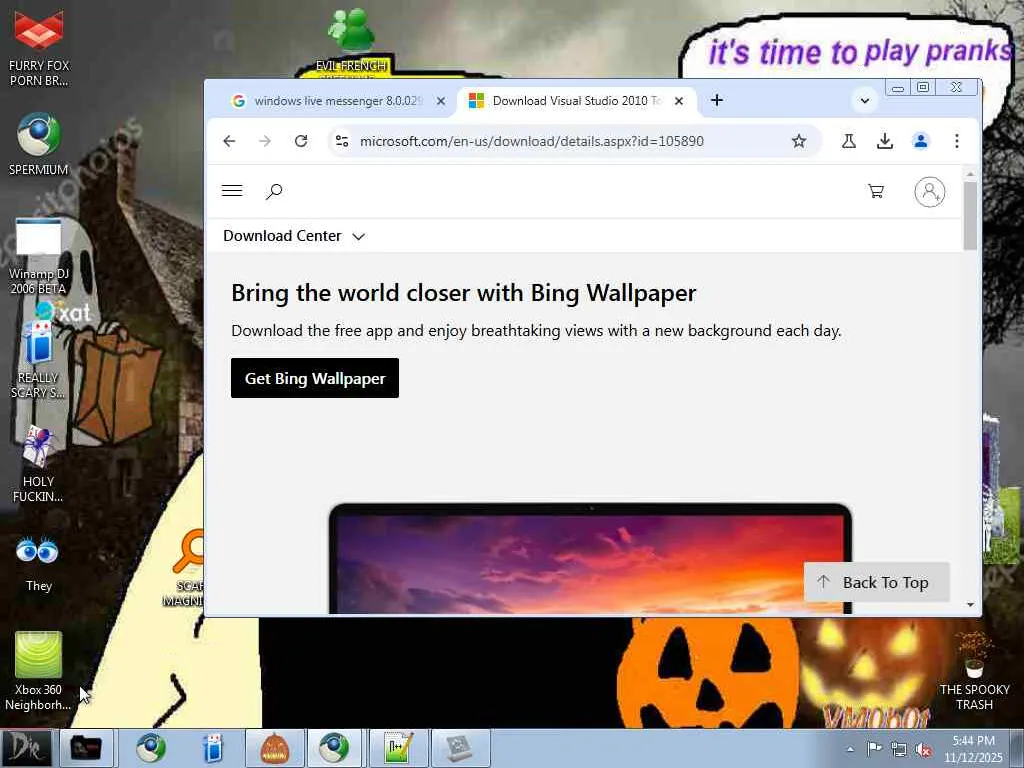Go back to the previous page in browser

point(229,141)
